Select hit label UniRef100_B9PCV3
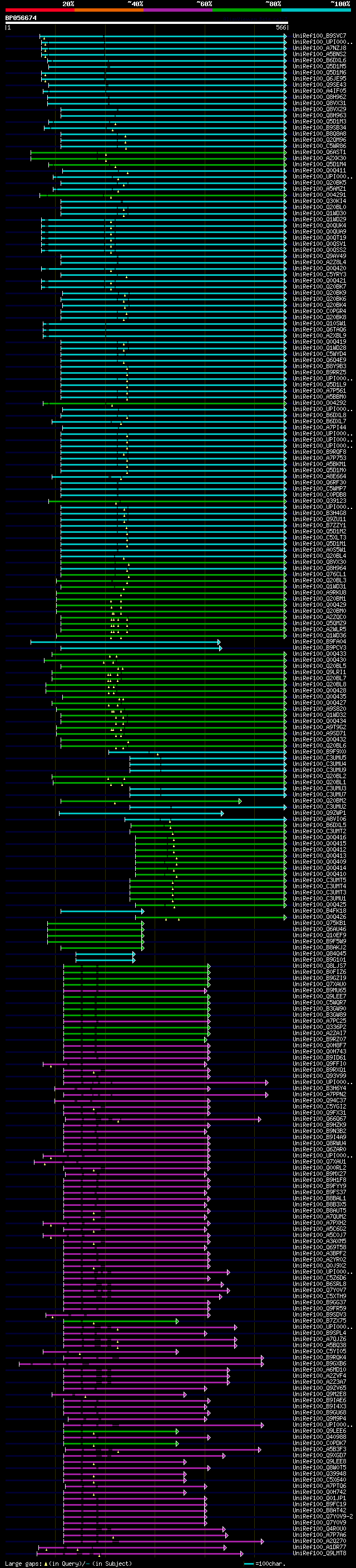This screenshot has height=1568, width=356. click(x=319, y=647)
